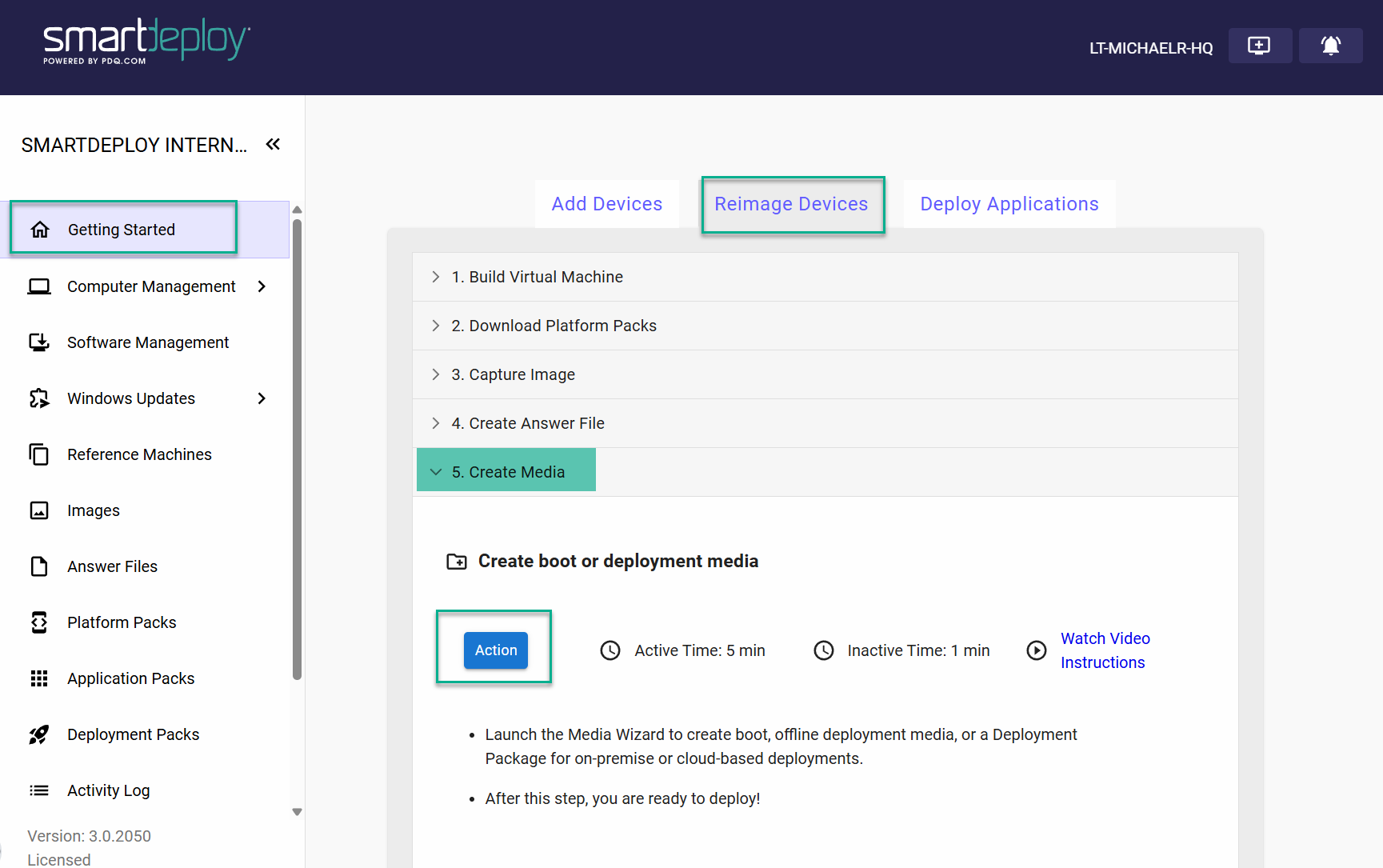The height and width of the screenshot is (868, 1383).
Task: Open Deployment Packs rocket icon
Action: click(x=39, y=734)
